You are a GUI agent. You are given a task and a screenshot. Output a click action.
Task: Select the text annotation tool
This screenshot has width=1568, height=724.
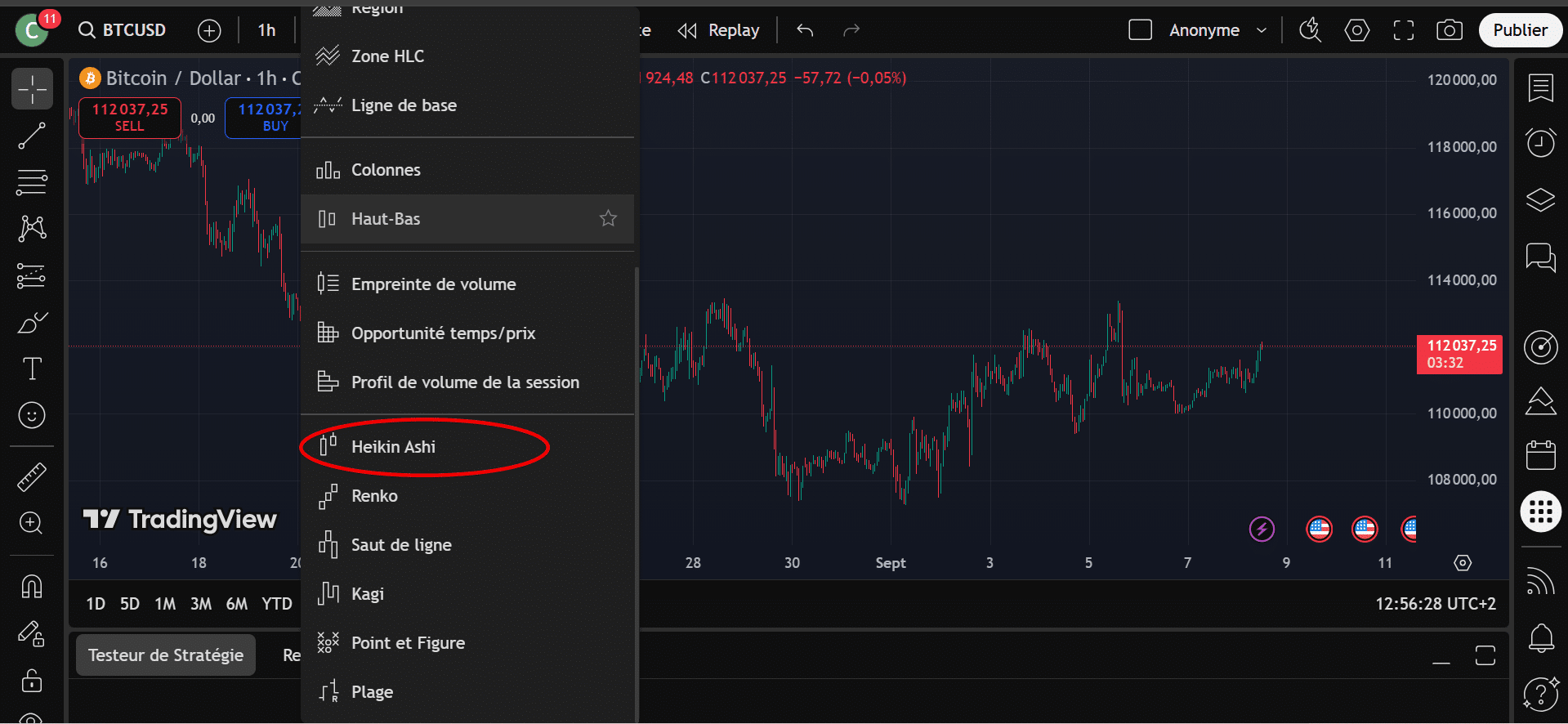coord(32,369)
